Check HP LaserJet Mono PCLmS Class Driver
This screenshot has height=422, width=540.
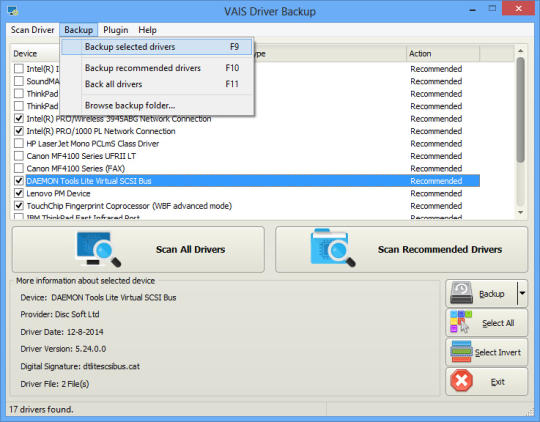[x=19, y=143]
